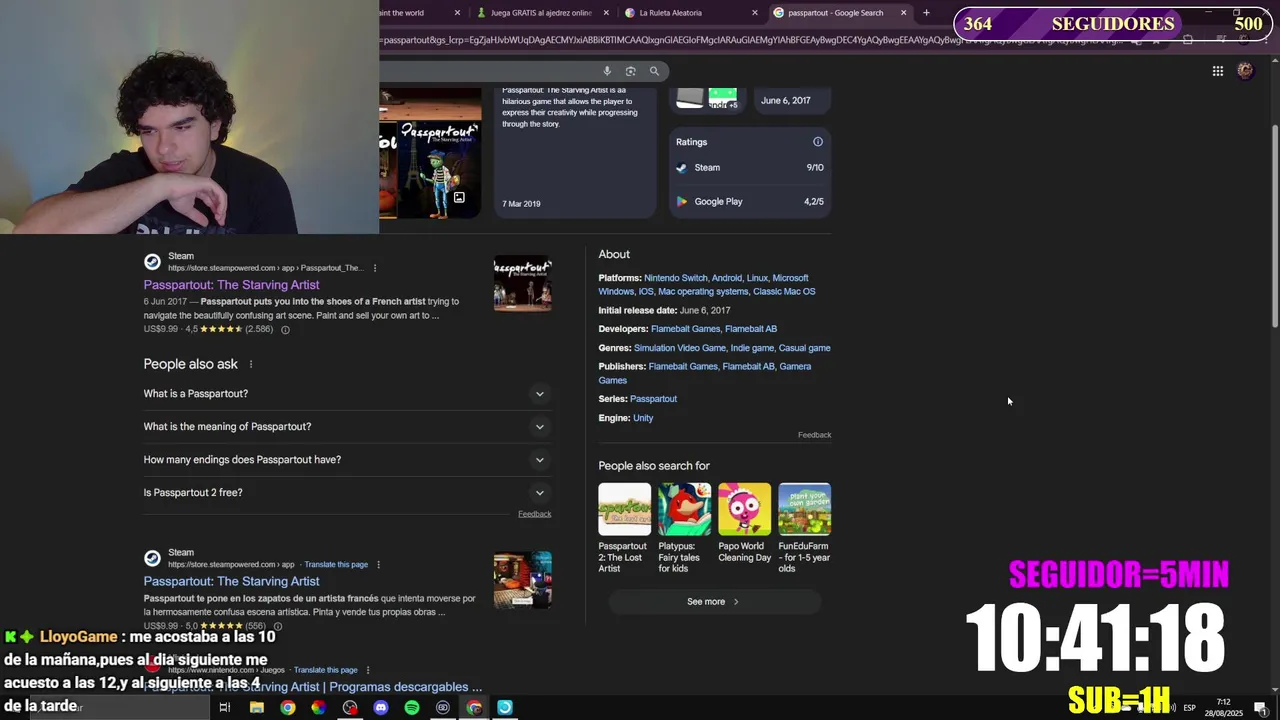This screenshot has width=1280, height=720.
Task: Click the first Chrome taskbar icon
Action: click(x=288, y=708)
